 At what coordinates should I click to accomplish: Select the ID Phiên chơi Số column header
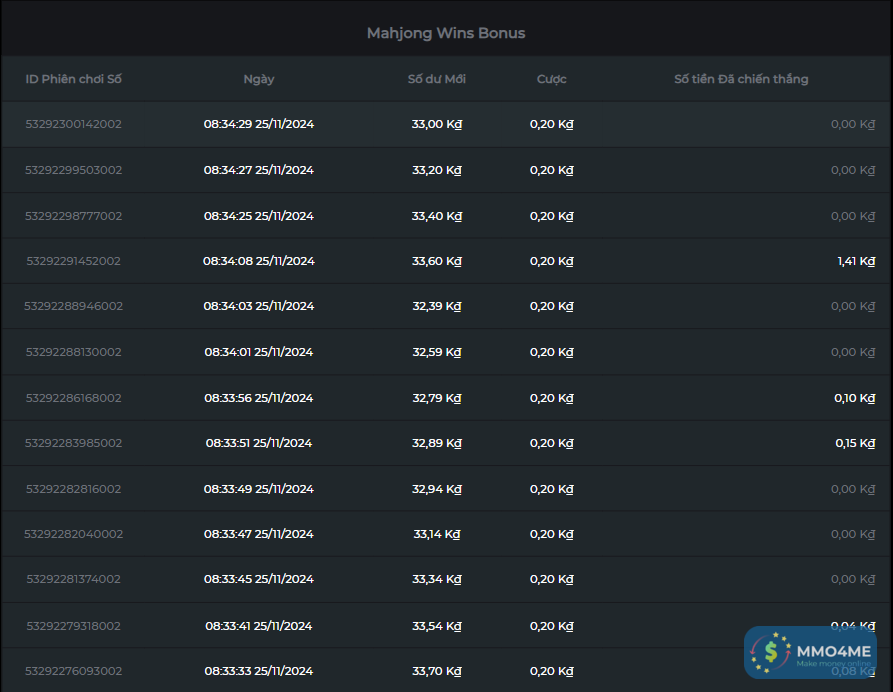point(74,79)
